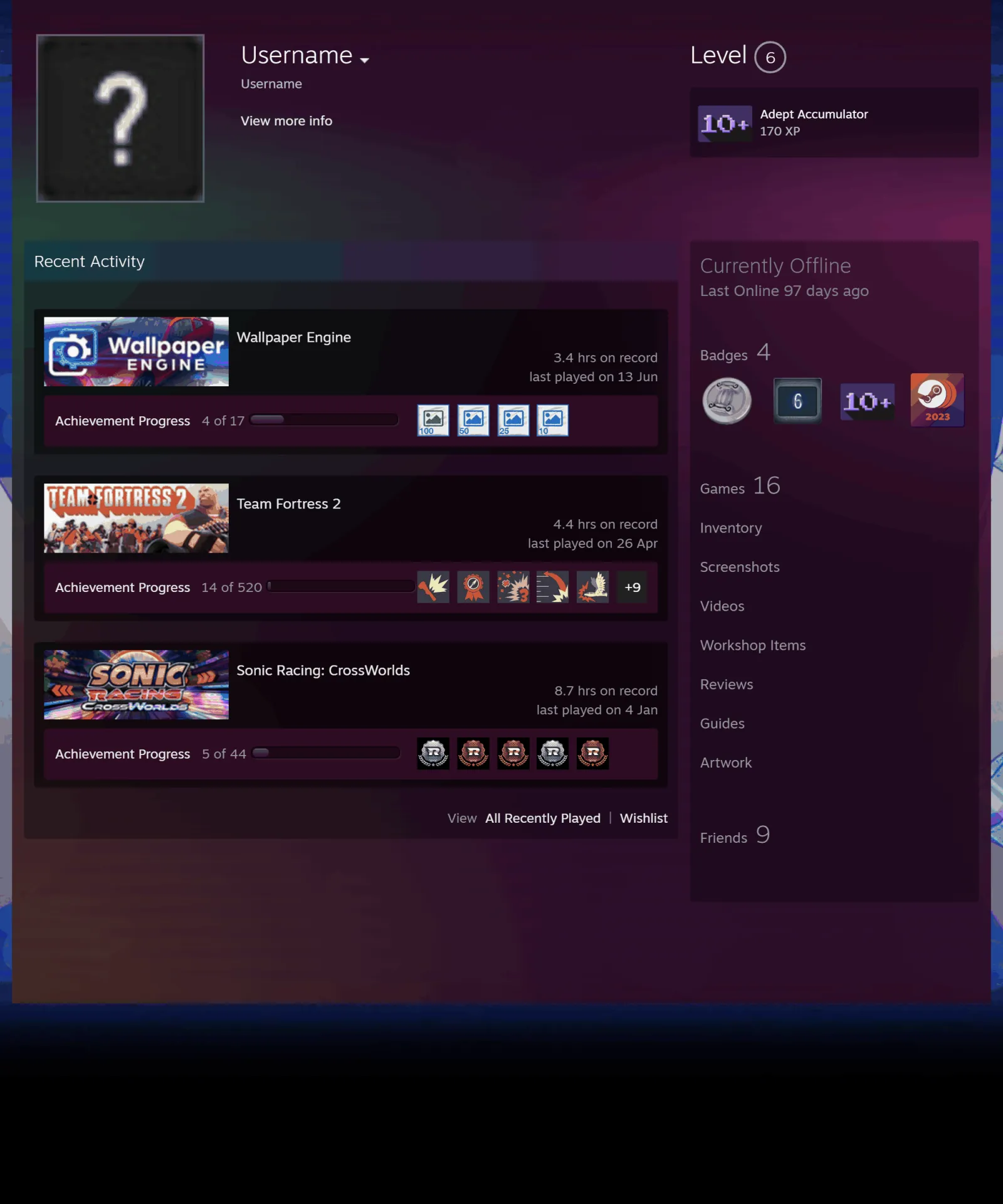The height and width of the screenshot is (1204, 1003).
Task: Open the Badges section link
Action: [x=735, y=353]
